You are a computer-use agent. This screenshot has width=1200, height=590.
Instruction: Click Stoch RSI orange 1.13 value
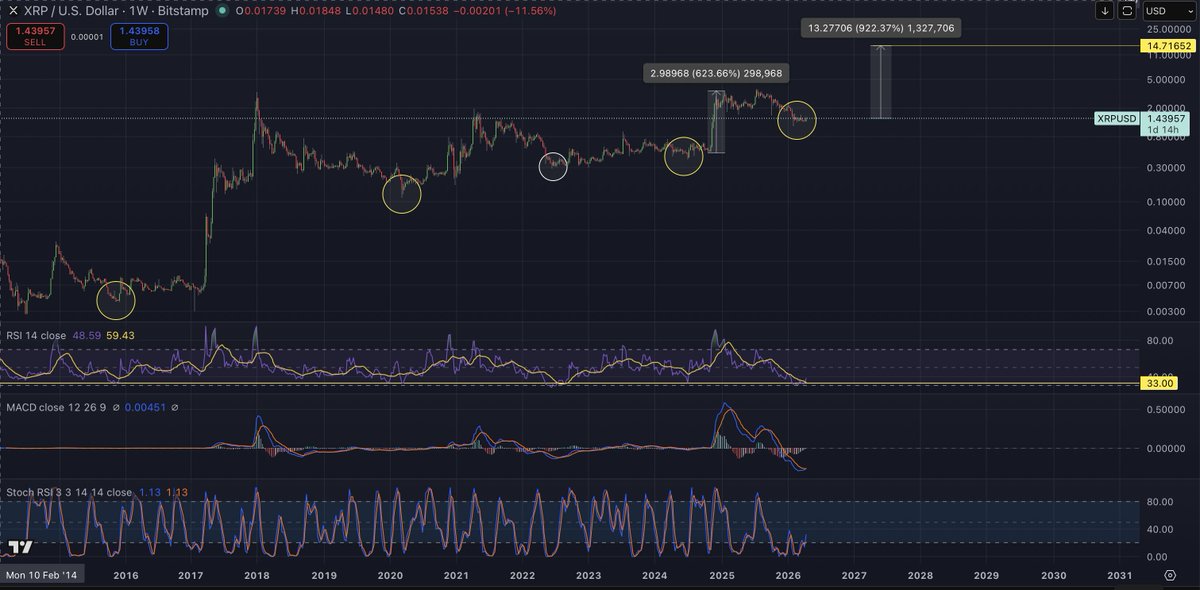[175, 492]
